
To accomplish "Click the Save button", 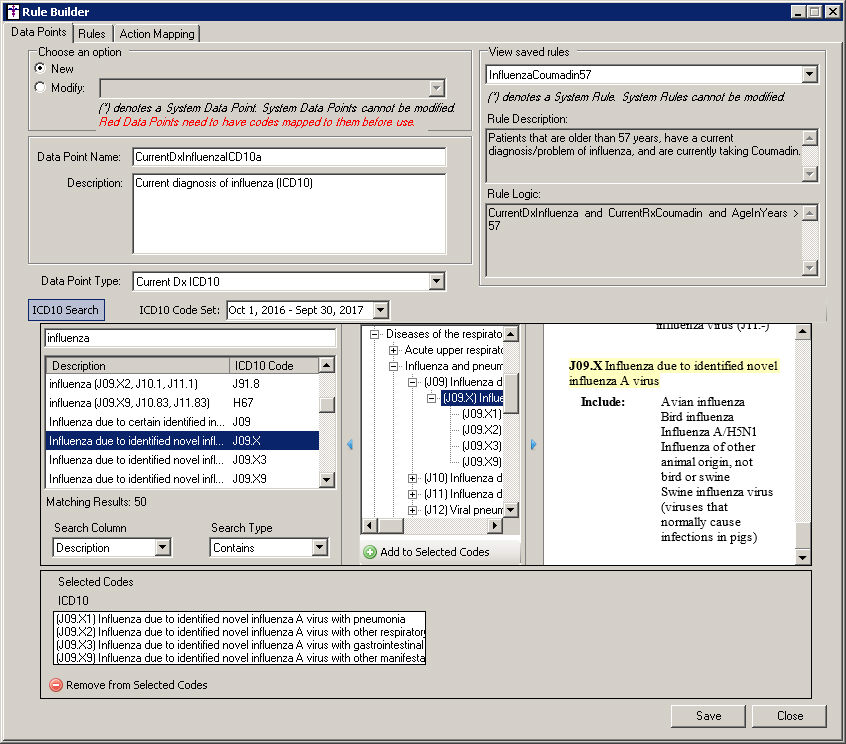I will pos(708,716).
